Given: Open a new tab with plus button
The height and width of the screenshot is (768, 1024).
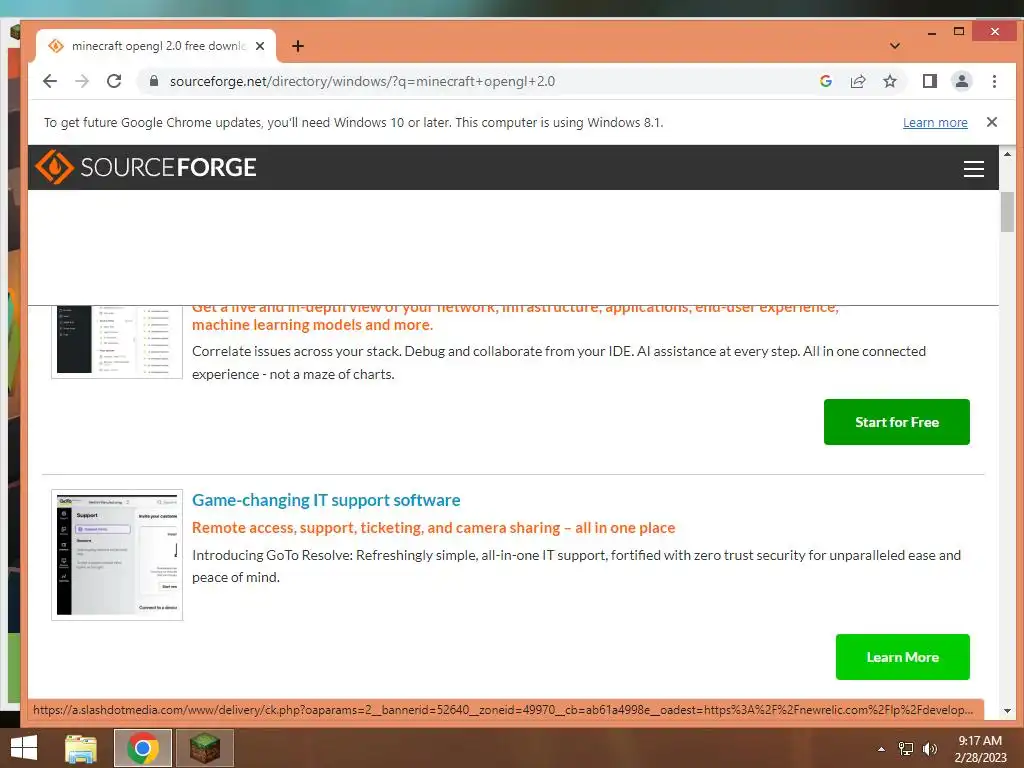Looking at the screenshot, I should coord(298,46).
